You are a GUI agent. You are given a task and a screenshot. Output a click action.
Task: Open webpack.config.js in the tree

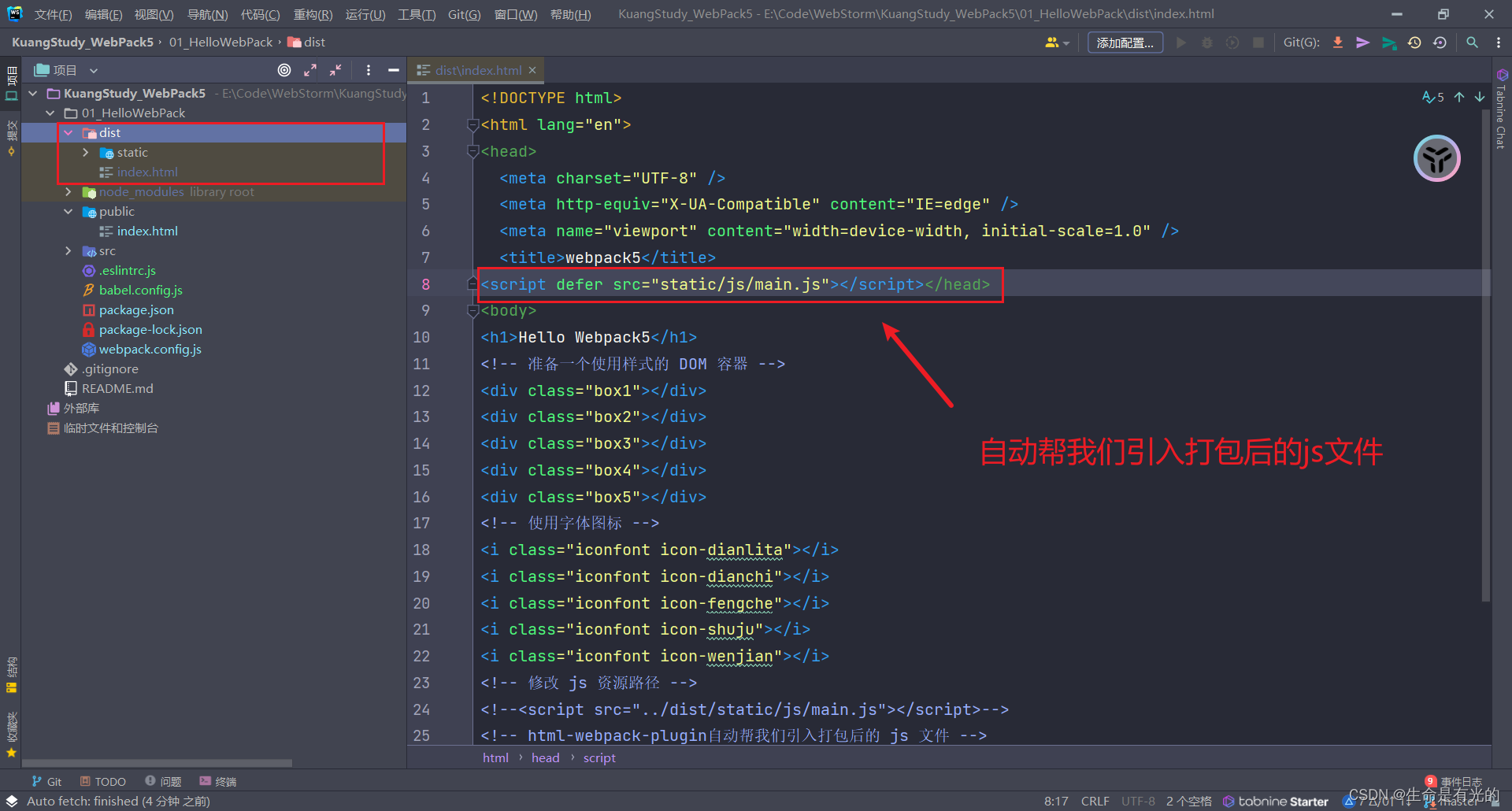[x=150, y=349]
